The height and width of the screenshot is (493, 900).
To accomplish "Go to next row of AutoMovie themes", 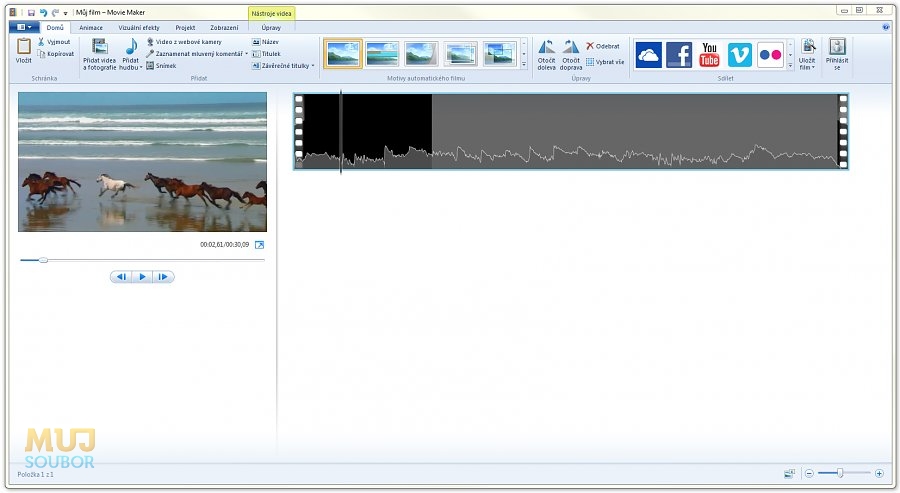I will point(523,55).
